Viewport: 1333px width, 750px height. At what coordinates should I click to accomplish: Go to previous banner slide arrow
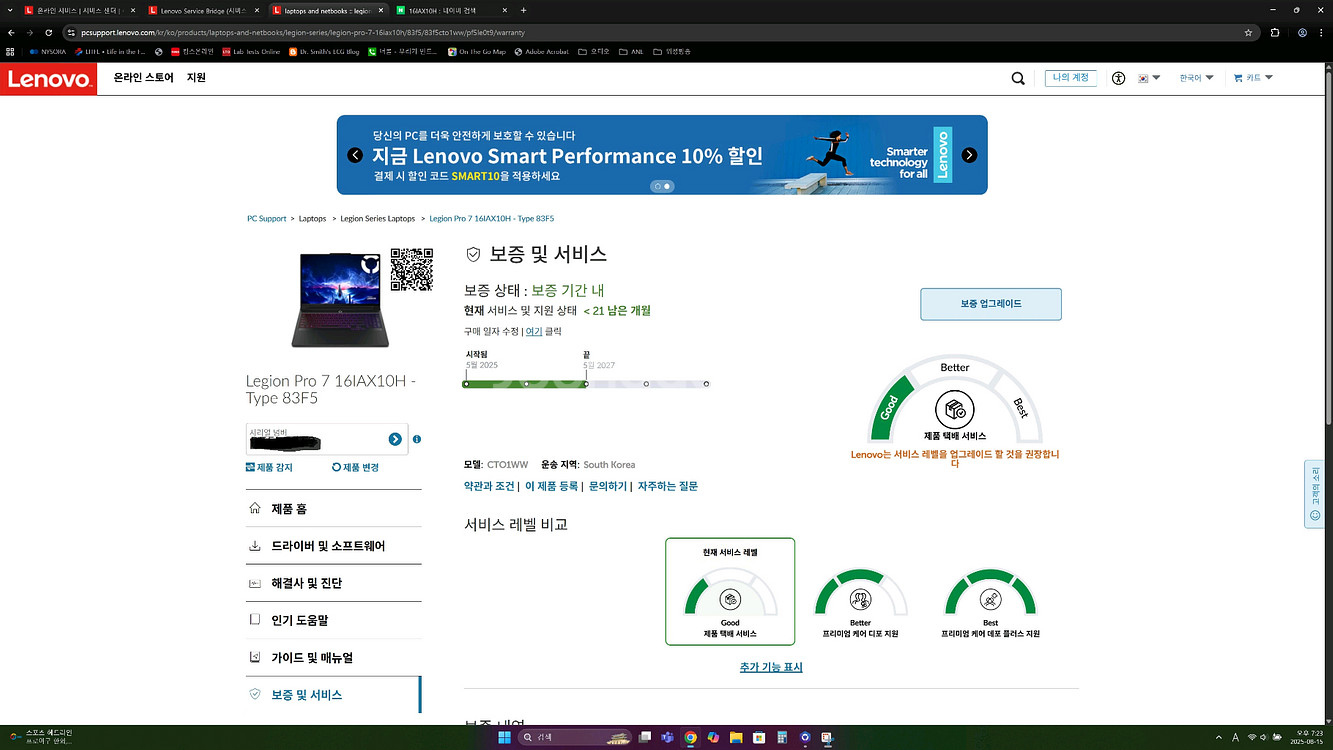point(355,155)
